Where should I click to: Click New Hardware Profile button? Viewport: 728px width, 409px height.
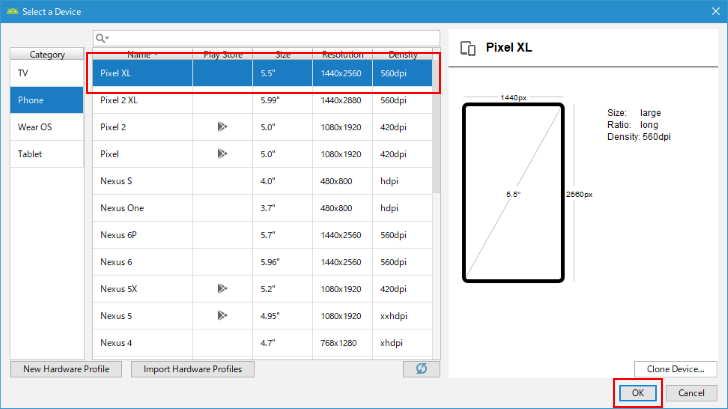[66, 369]
